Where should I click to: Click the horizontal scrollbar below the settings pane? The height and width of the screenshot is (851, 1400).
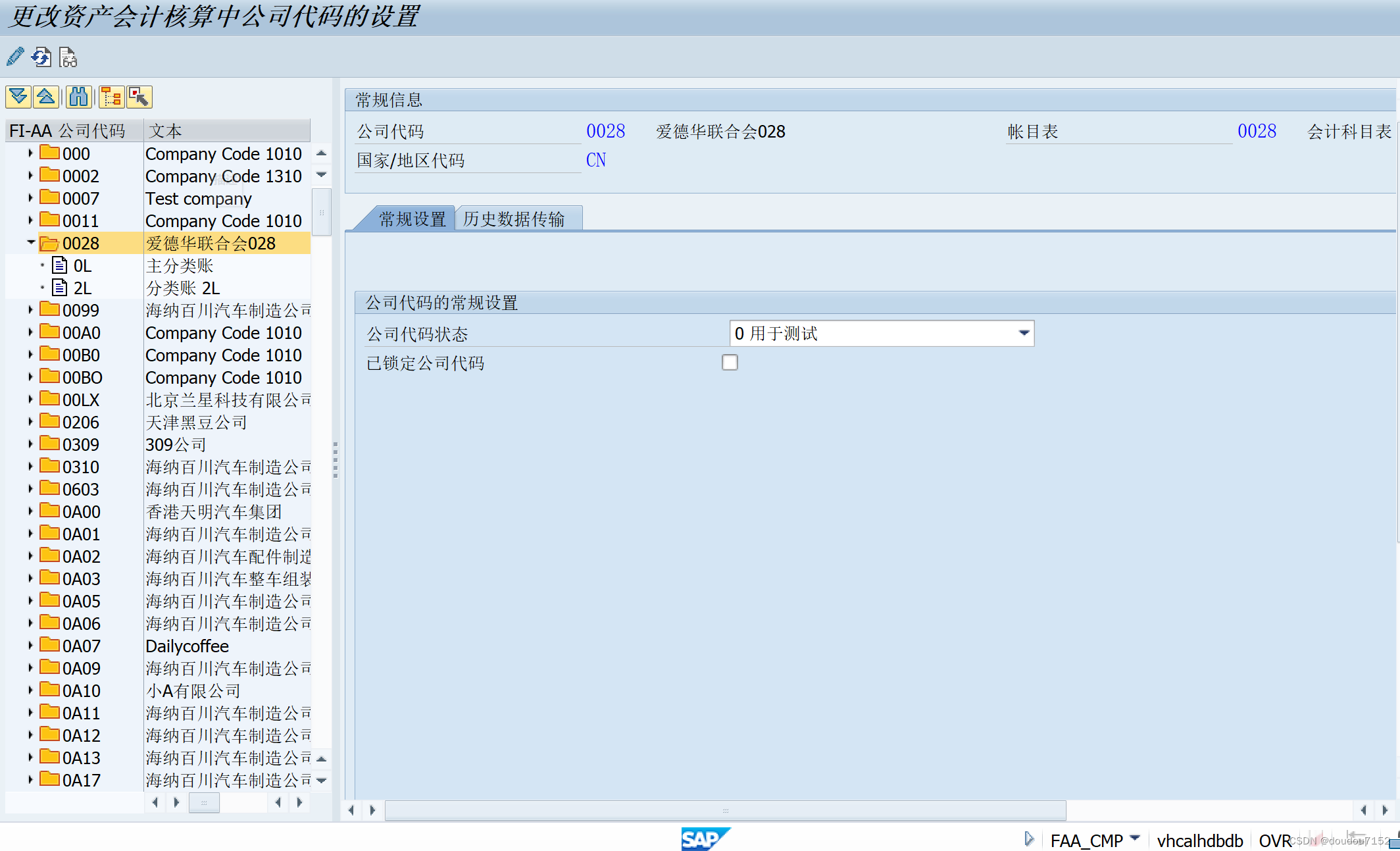[725, 810]
